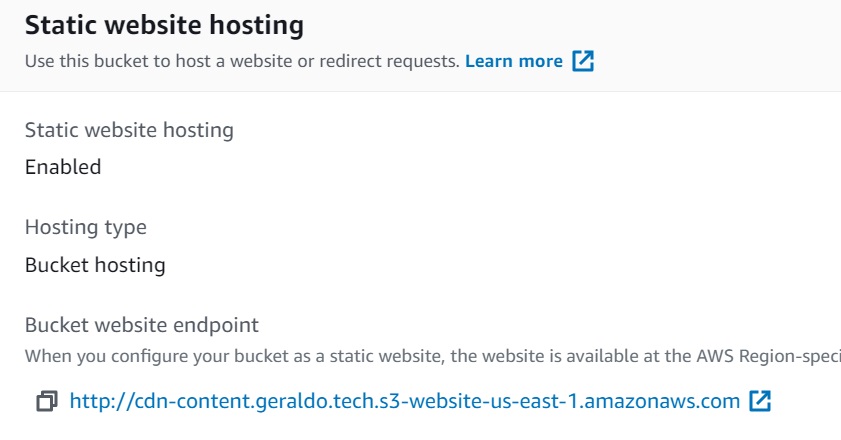This screenshot has height=440, width=841.
Task: Click the Enabled status text
Action: 63,167
